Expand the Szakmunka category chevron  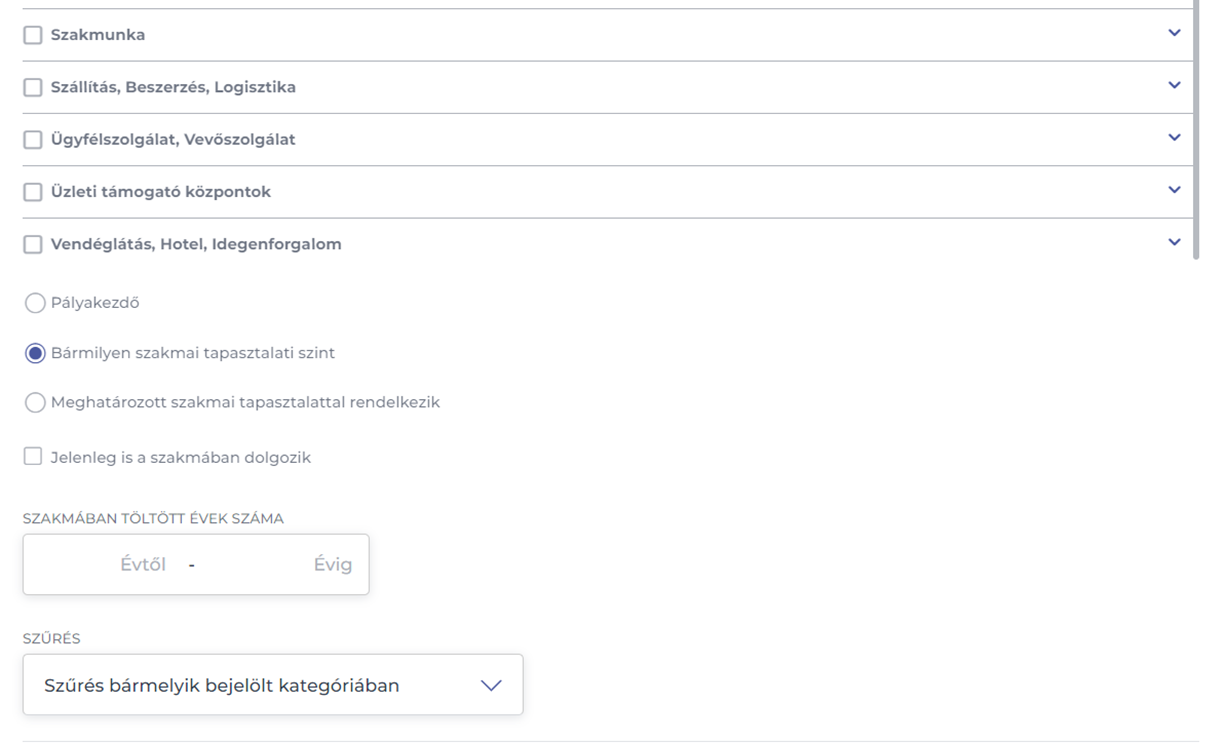pos(1174,33)
